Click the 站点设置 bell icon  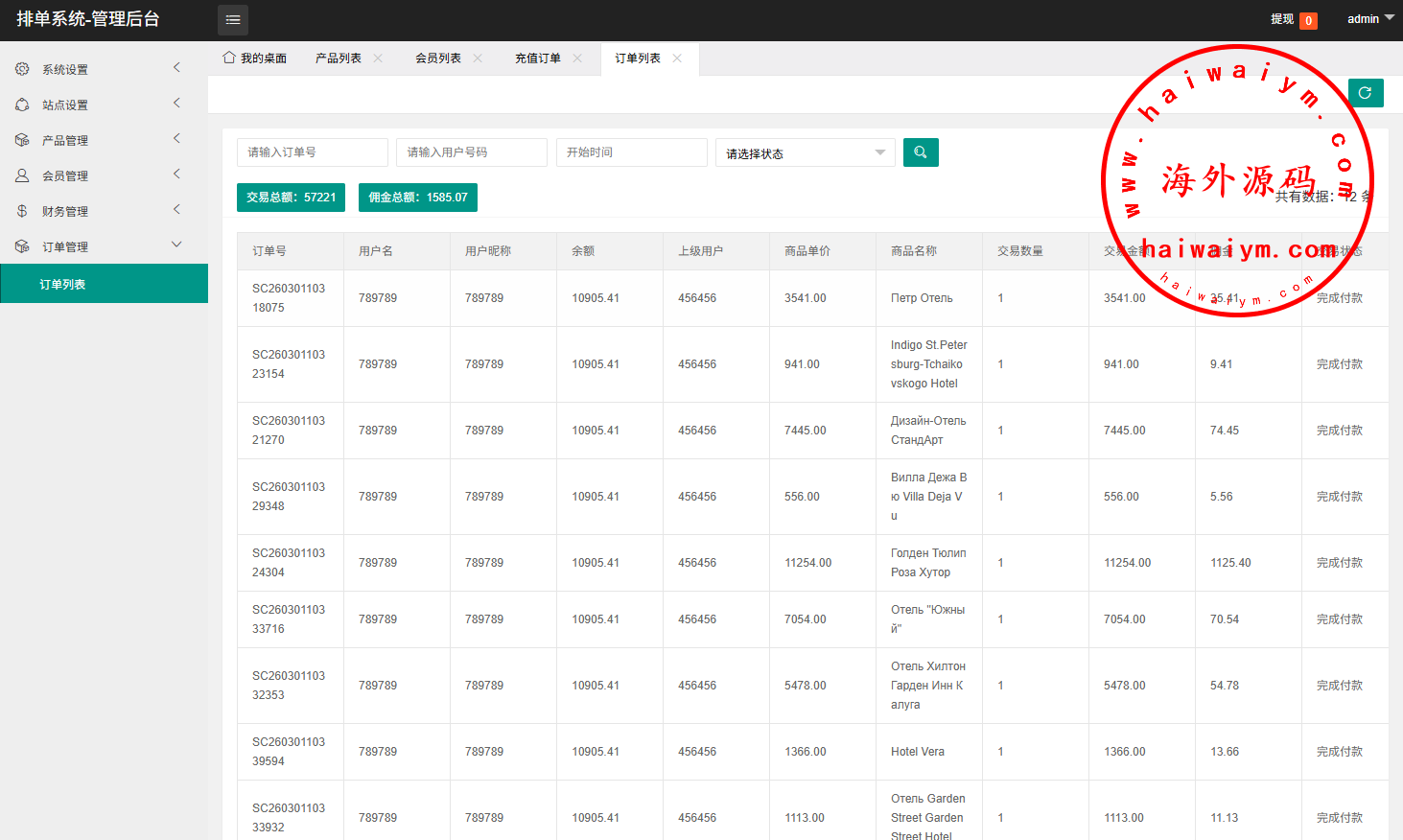22,105
